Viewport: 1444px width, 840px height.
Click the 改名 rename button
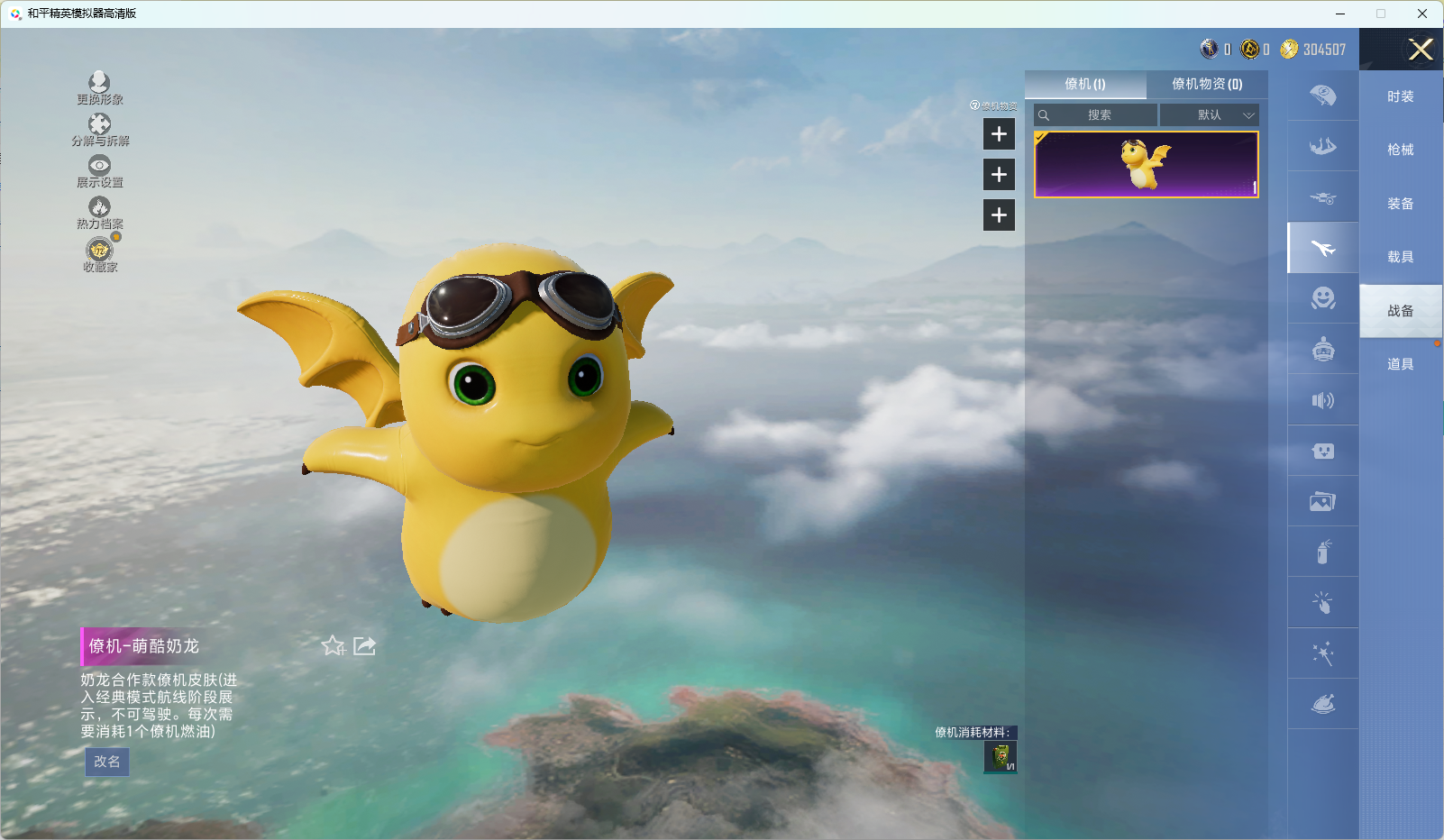pos(107,762)
